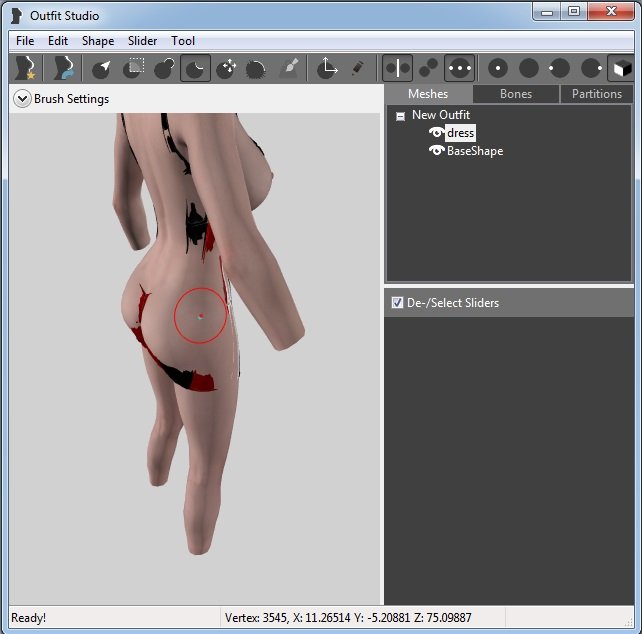This screenshot has width=642, height=634.
Task: Click the Load Project body icon
Action: (63, 68)
